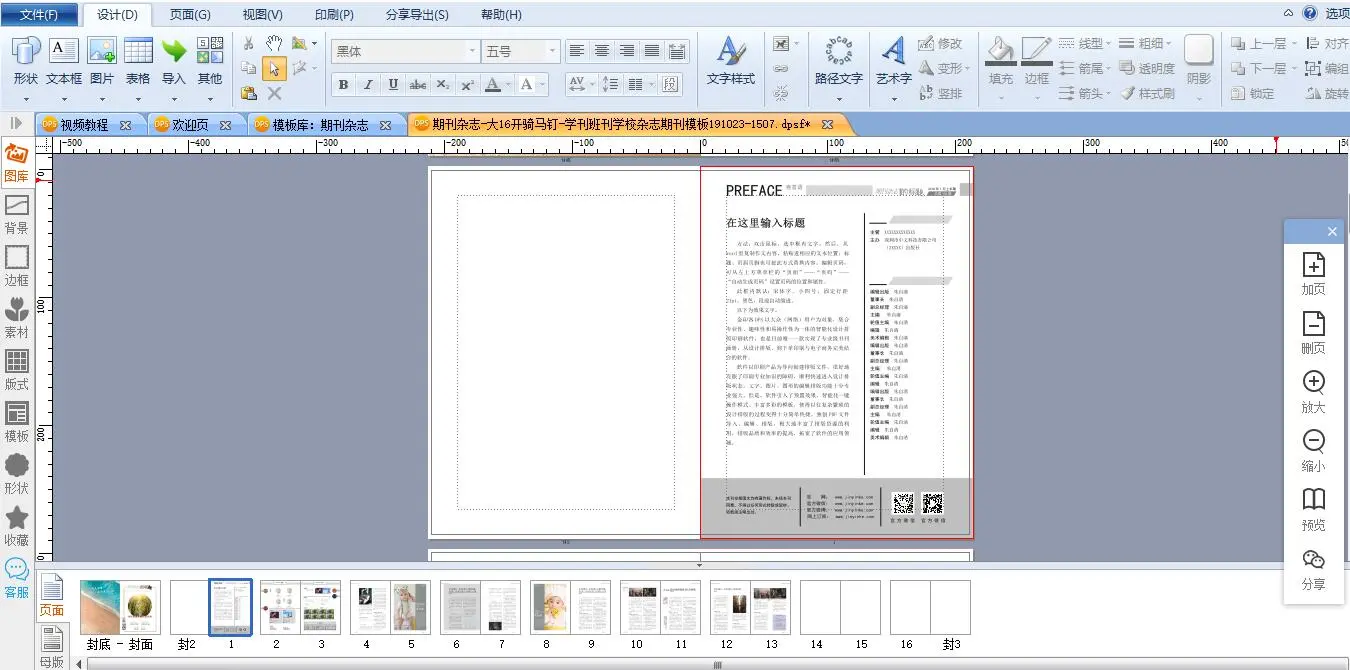This screenshot has height=670, width=1350.
Task: Toggle italic text formatting
Action: tap(368, 85)
